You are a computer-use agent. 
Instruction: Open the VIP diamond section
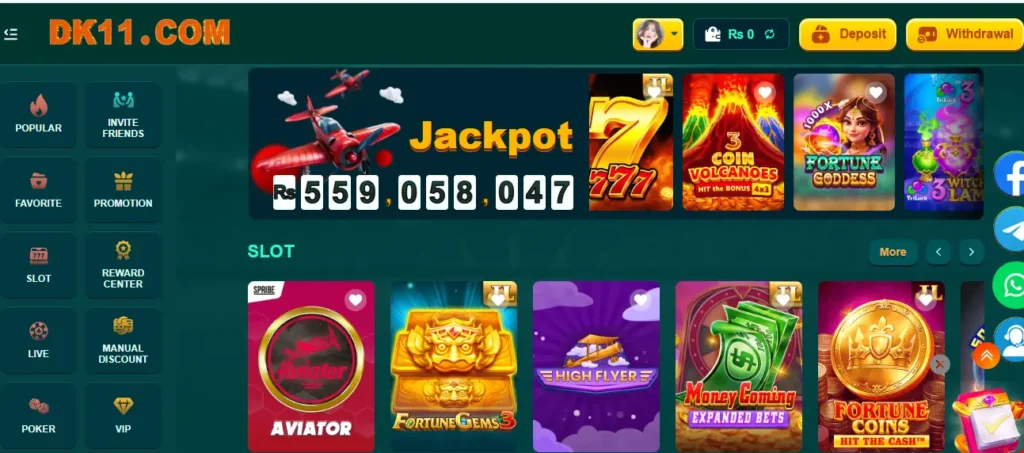[x=123, y=414]
